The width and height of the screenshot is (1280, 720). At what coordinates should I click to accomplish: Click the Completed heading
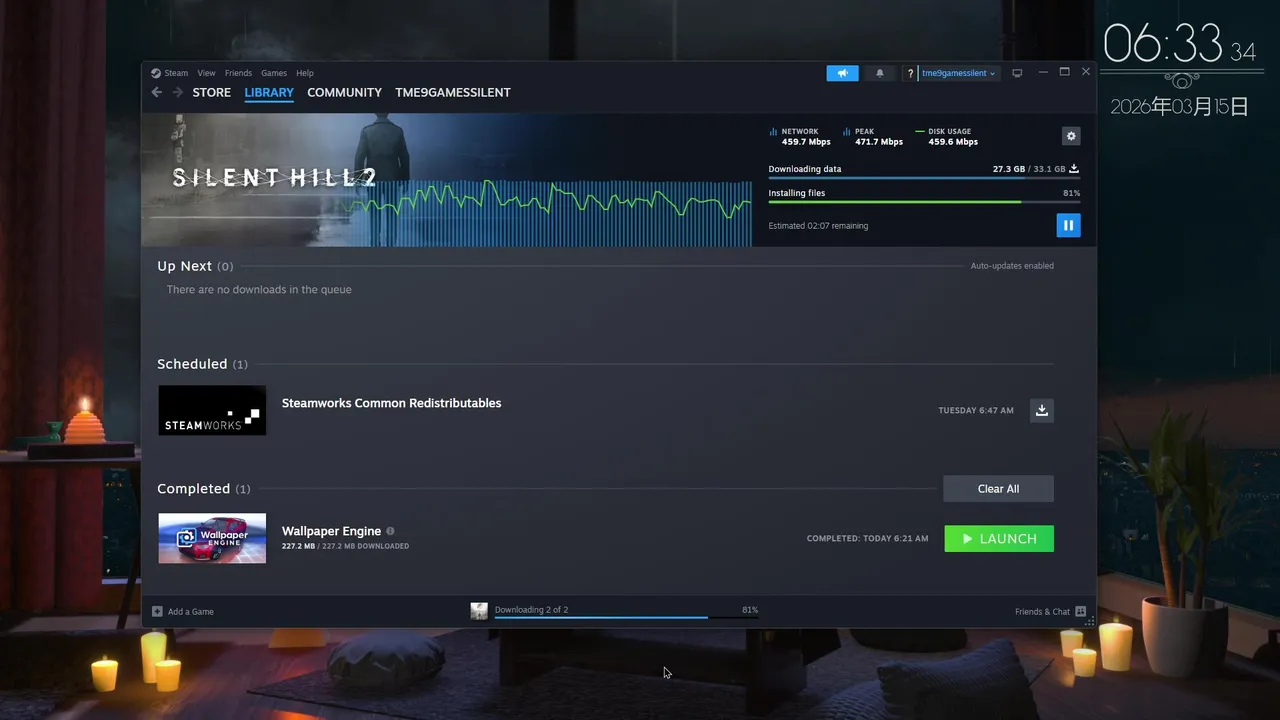click(193, 489)
